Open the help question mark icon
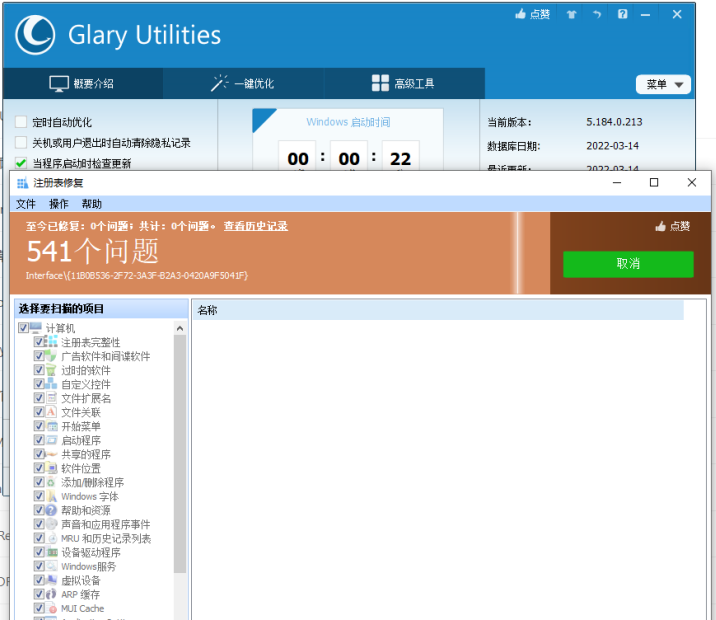This screenshot has height=620, width=716. coord(622,14)
